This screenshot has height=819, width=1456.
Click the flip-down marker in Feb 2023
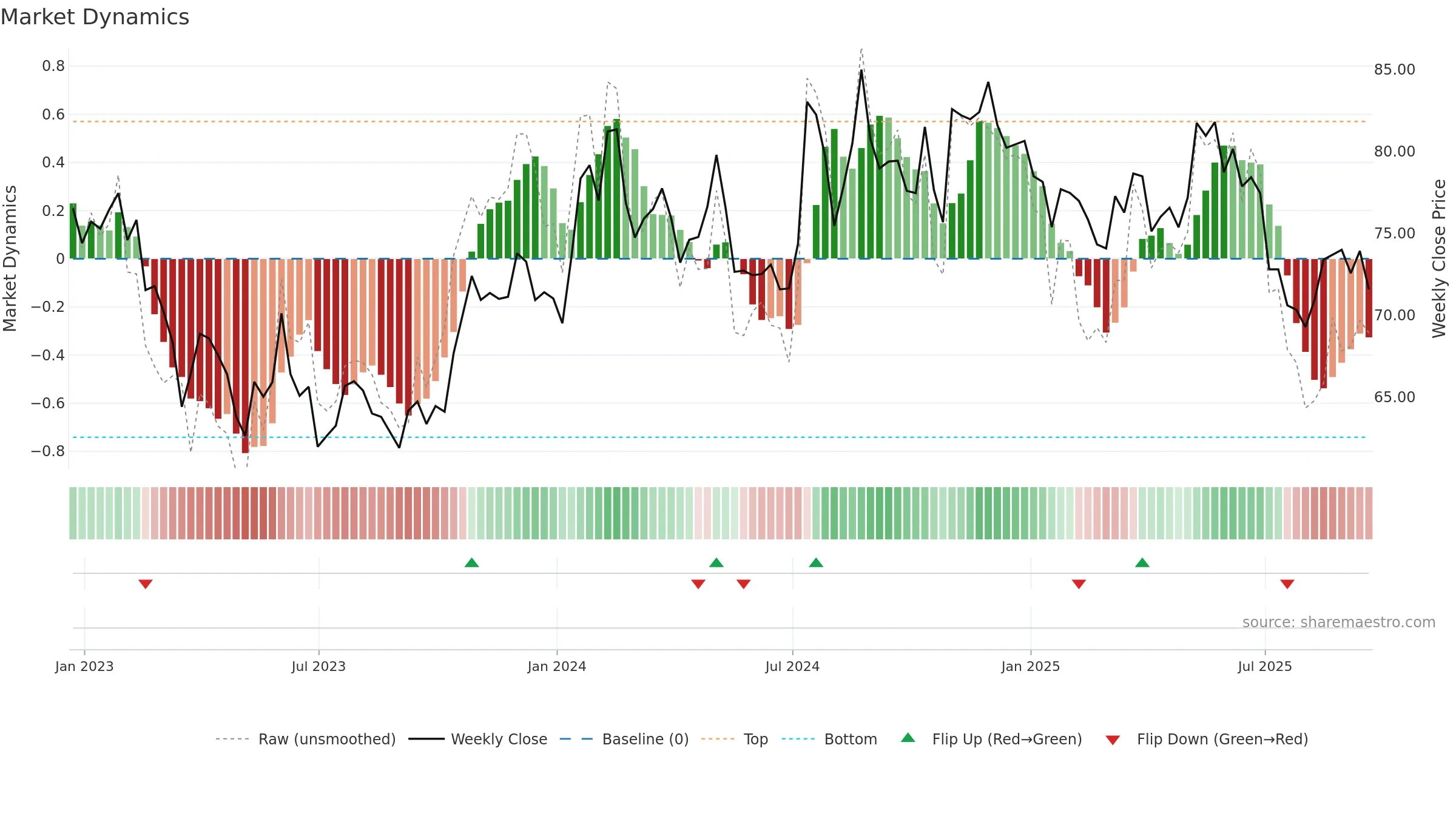coord(146,584)
